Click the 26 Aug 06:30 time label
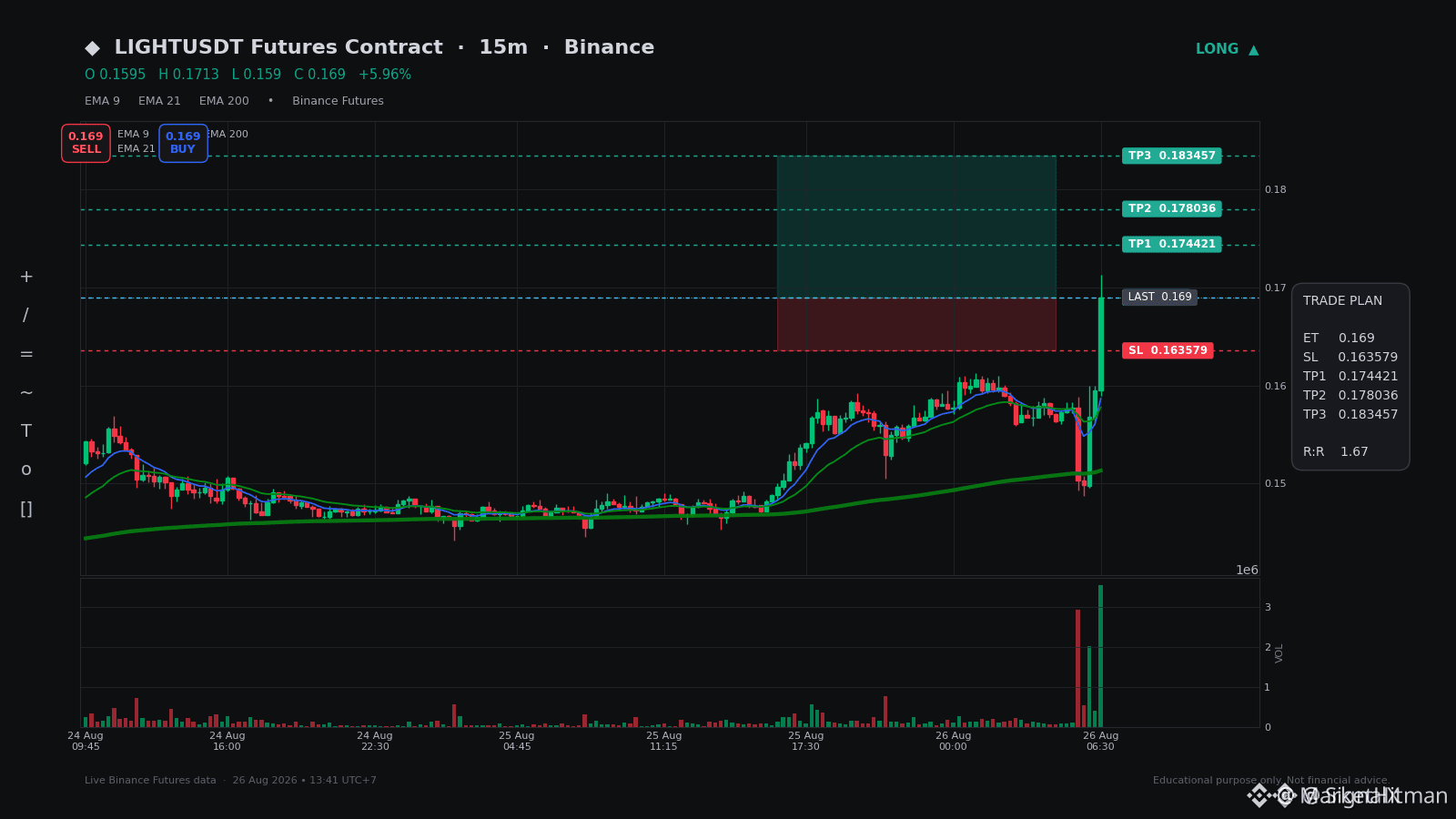This screenshot has width=1456, height=819. (x=1101, y=741)
